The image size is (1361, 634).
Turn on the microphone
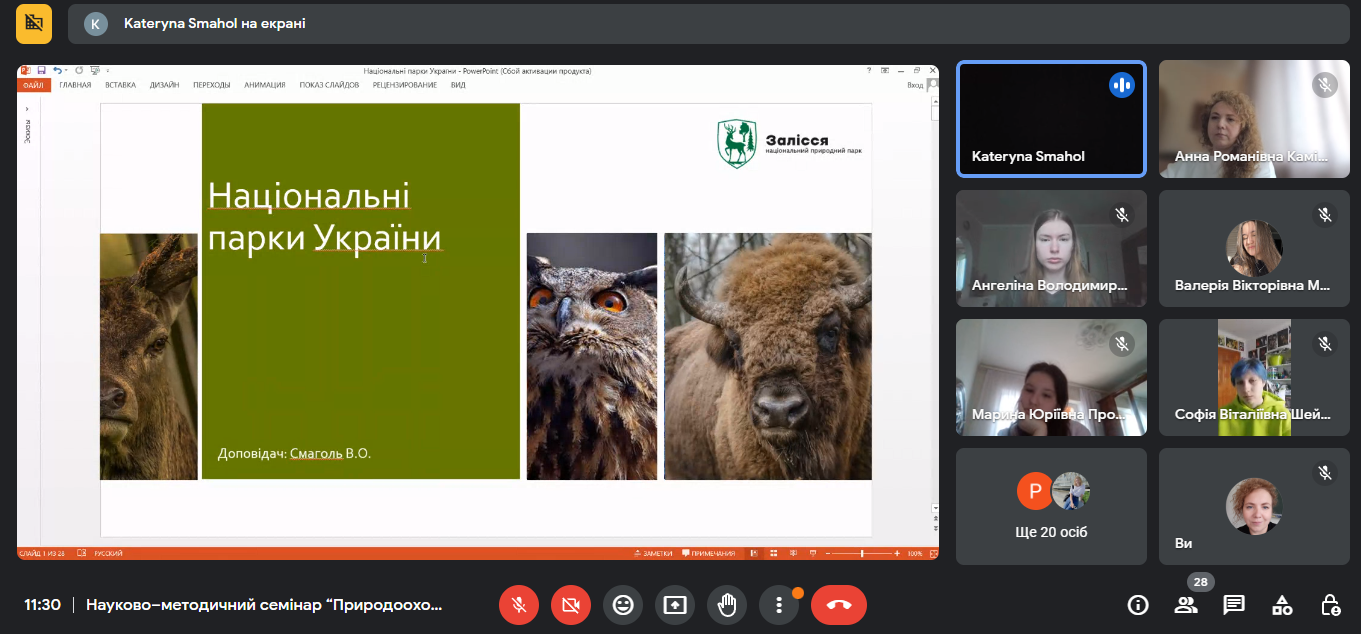pyautogui.click(x=519, y=605)
